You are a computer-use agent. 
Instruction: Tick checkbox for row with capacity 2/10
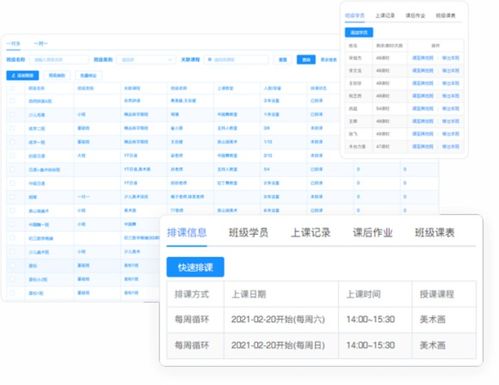[x=13, y=156]
